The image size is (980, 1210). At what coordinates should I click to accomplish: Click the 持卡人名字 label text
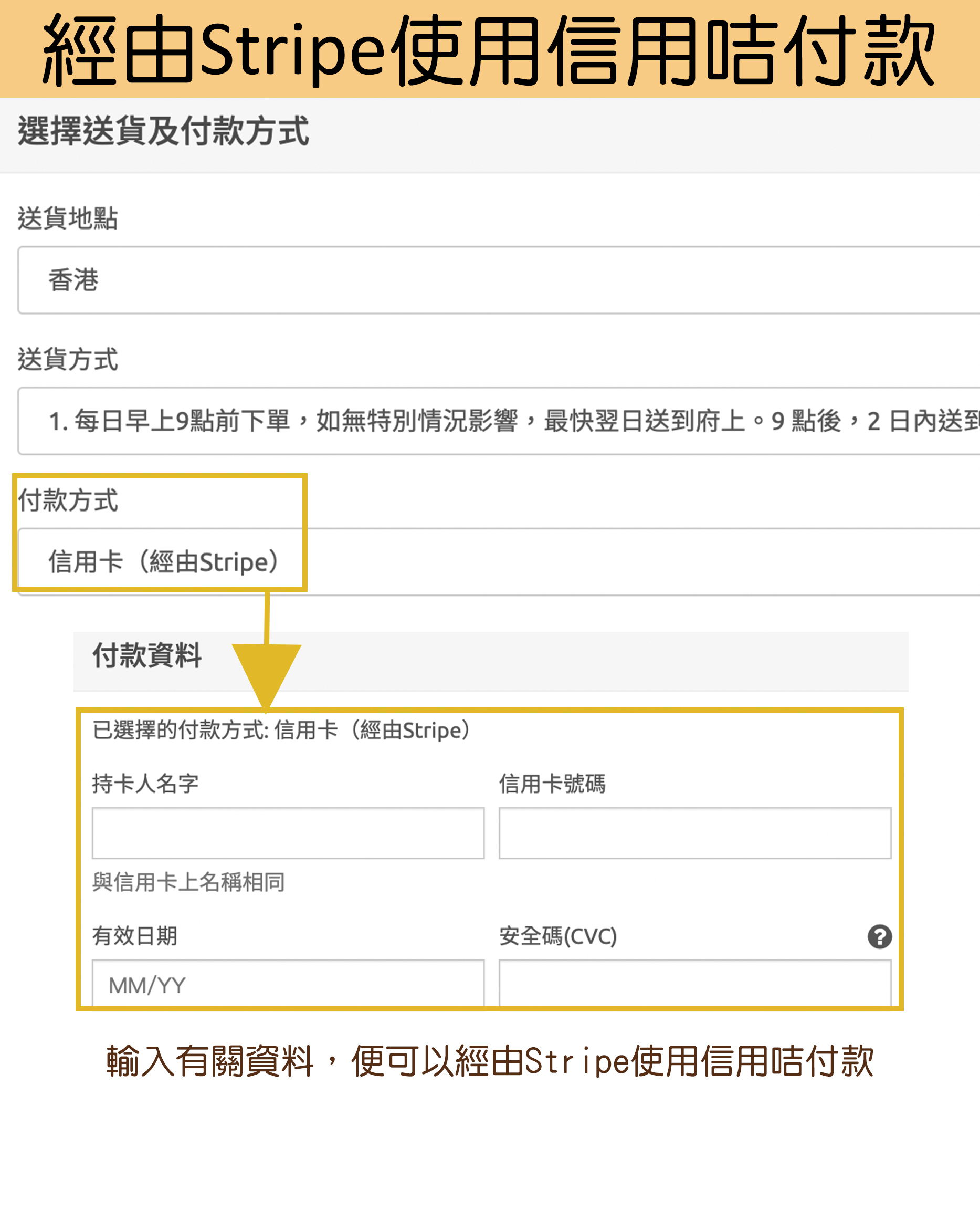click(145, 784)
